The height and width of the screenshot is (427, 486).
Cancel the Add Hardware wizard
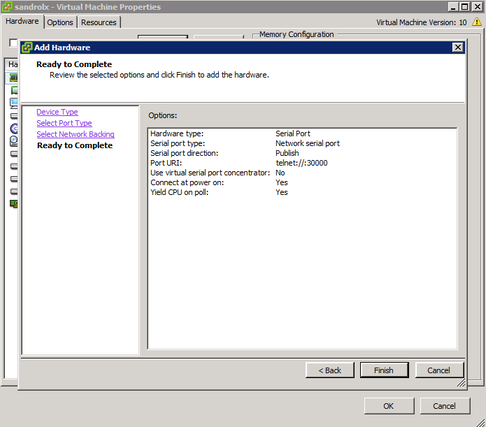[x=439, y=370]
